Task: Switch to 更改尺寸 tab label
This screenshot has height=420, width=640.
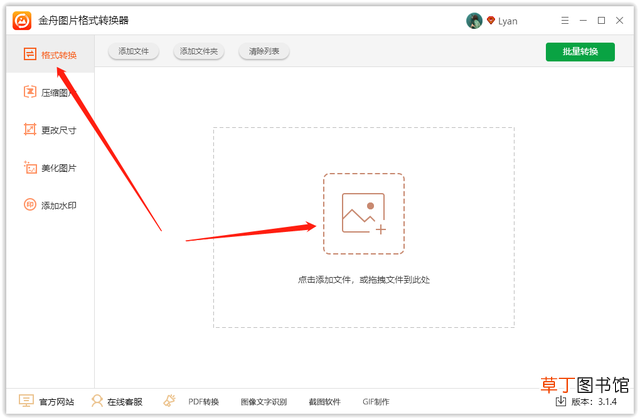Action: tap(59, 130)
